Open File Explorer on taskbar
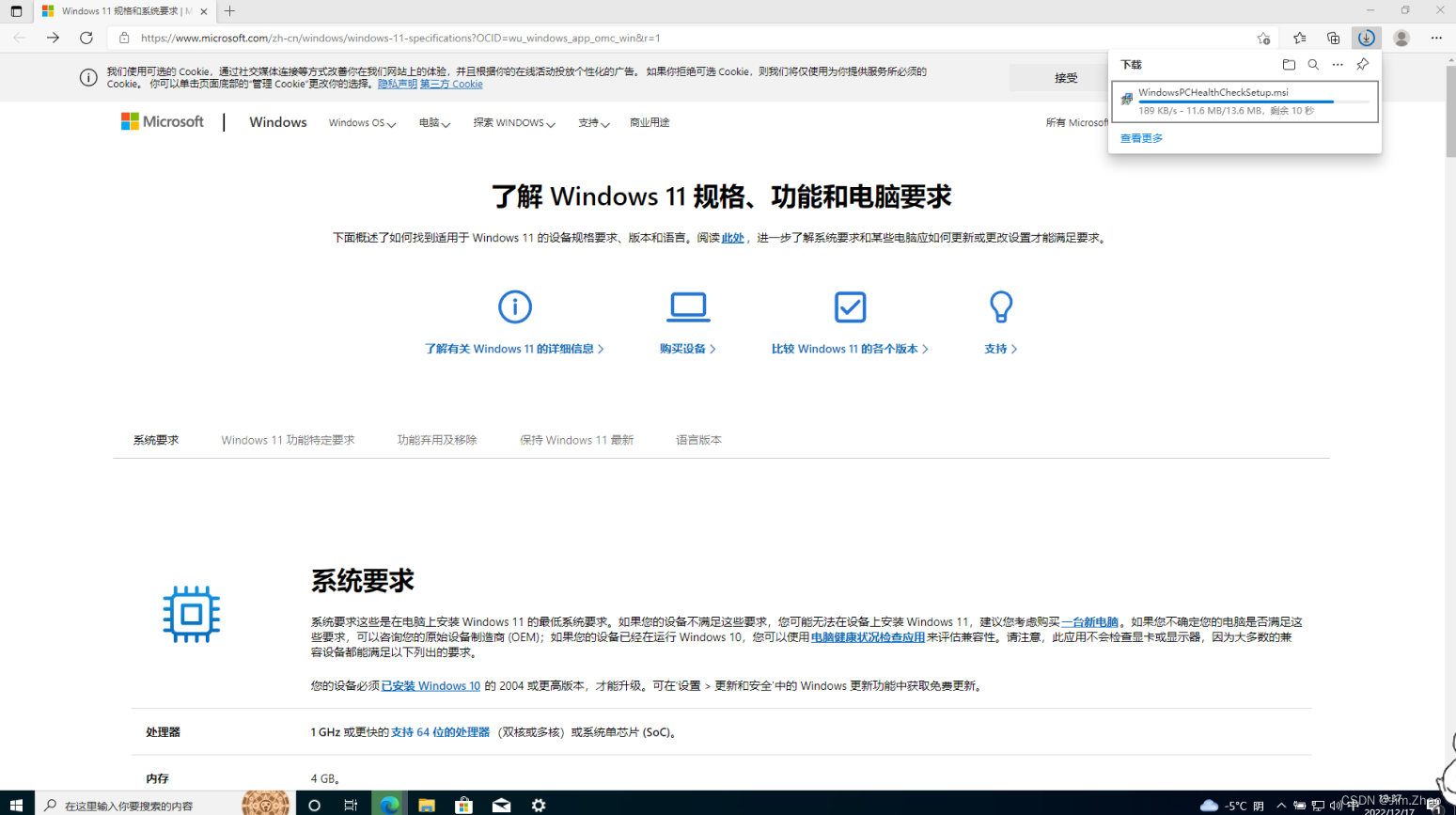1456x815 pixels. pos(427,805)
